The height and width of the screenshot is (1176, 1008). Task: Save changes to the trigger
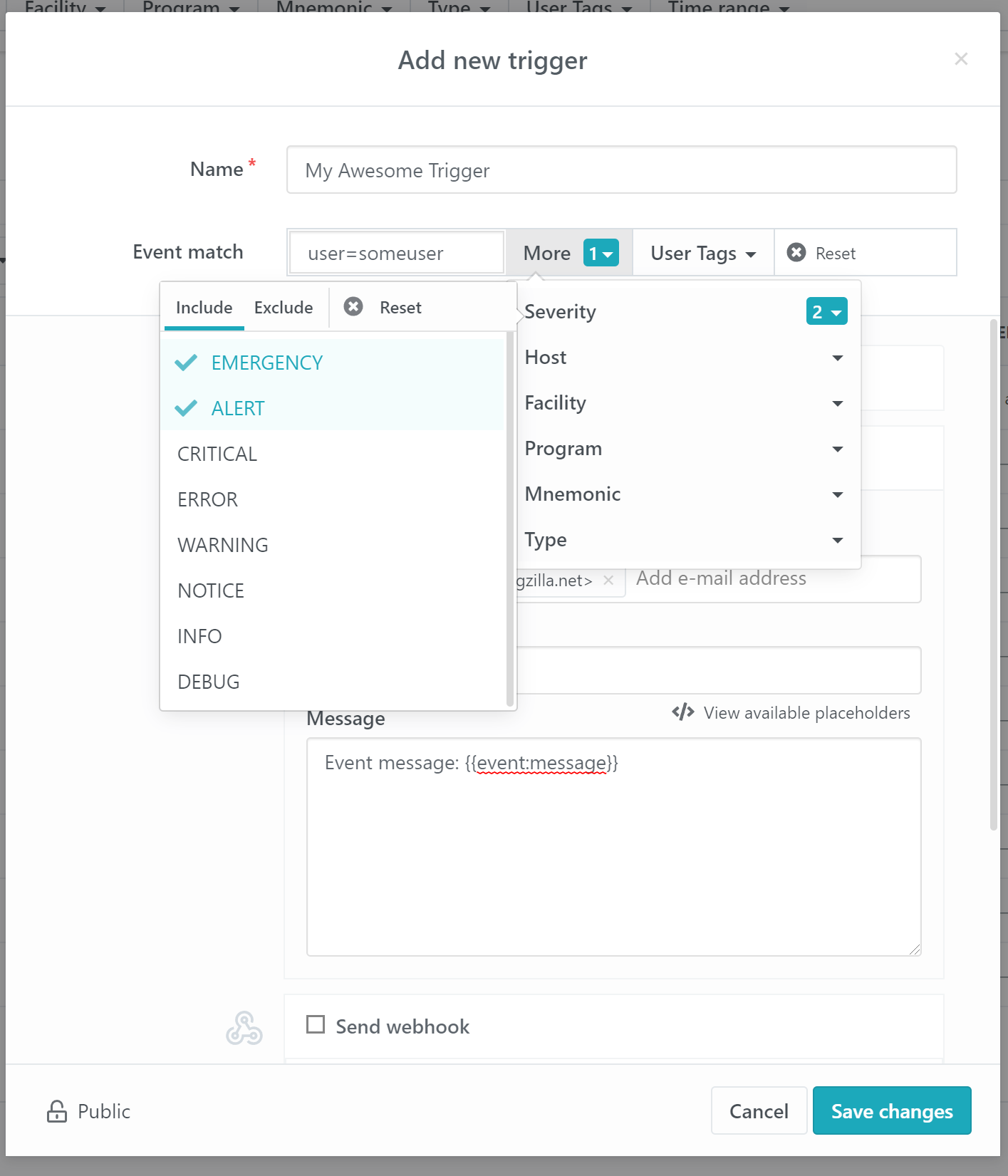tap(891, 1111)
